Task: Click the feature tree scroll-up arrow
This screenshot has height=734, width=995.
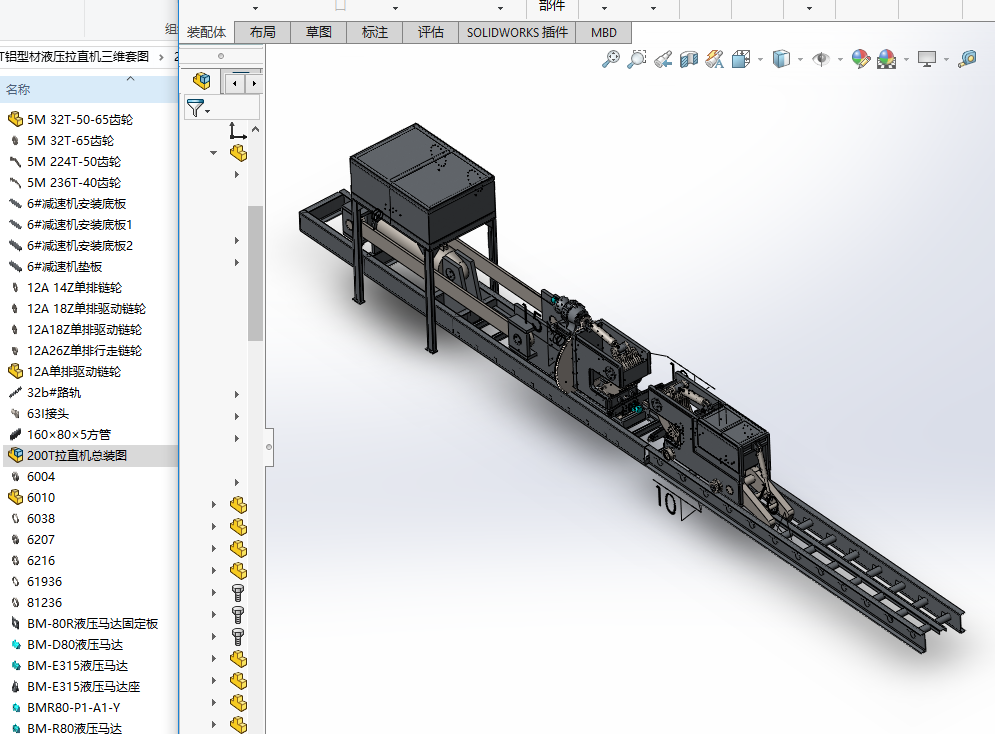Action: pos(255,129)
